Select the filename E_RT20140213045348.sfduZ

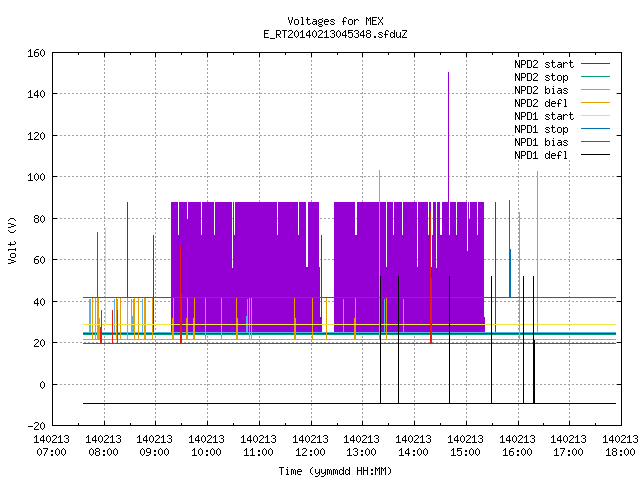(335, 34)
